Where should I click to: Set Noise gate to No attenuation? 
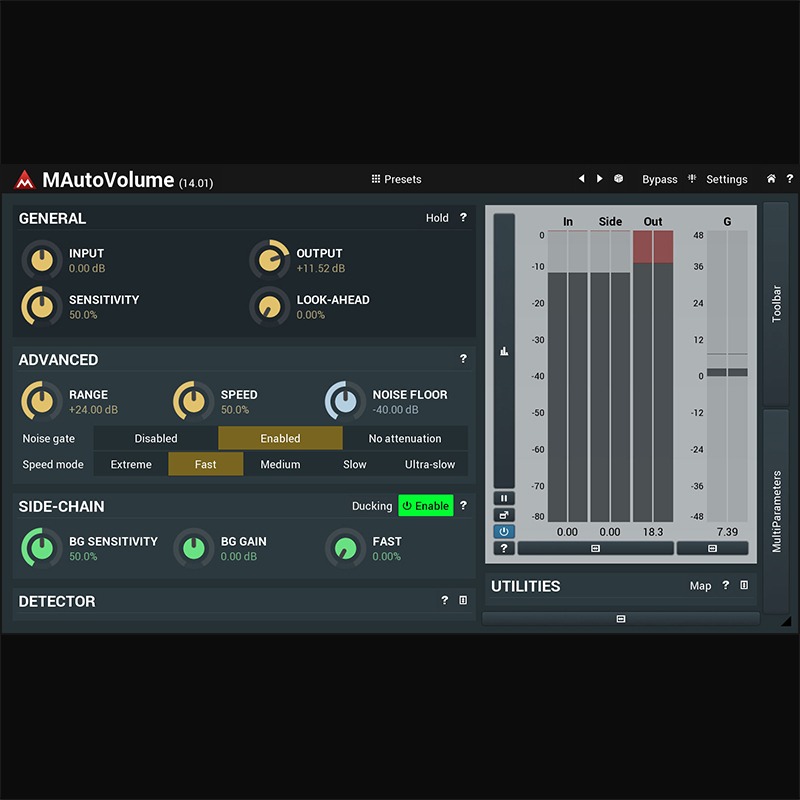(405, 438)
